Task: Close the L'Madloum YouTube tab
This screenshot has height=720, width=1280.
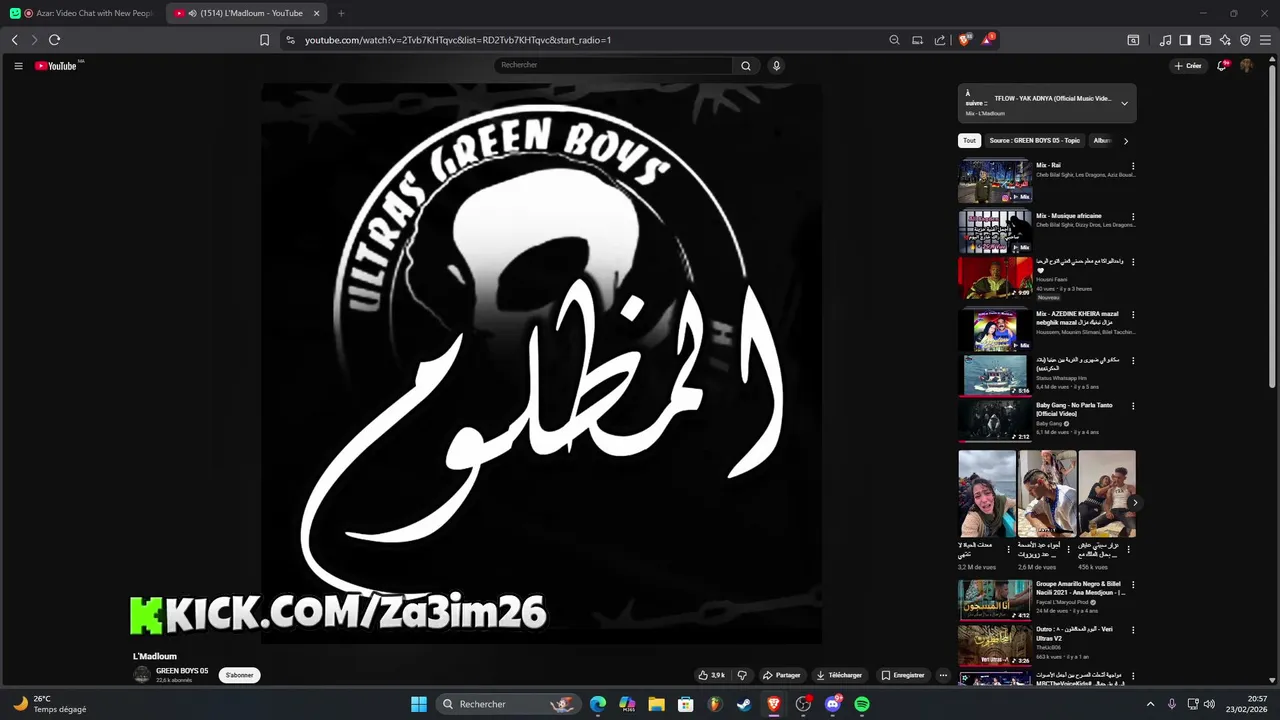Action: [x=316, y=13]
